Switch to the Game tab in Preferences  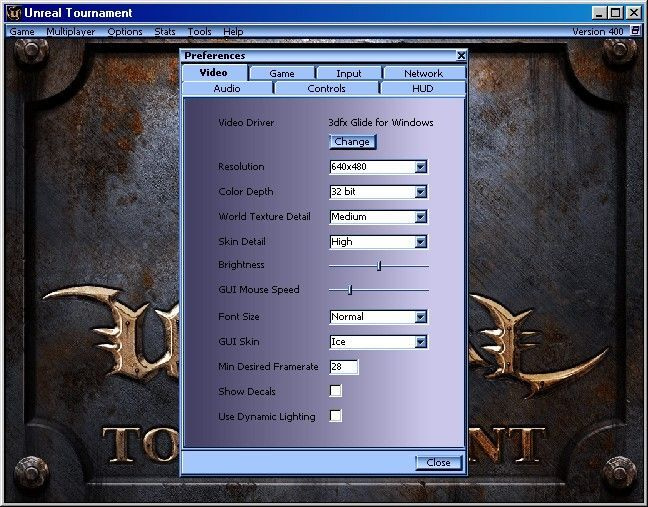tap(282, 74)
